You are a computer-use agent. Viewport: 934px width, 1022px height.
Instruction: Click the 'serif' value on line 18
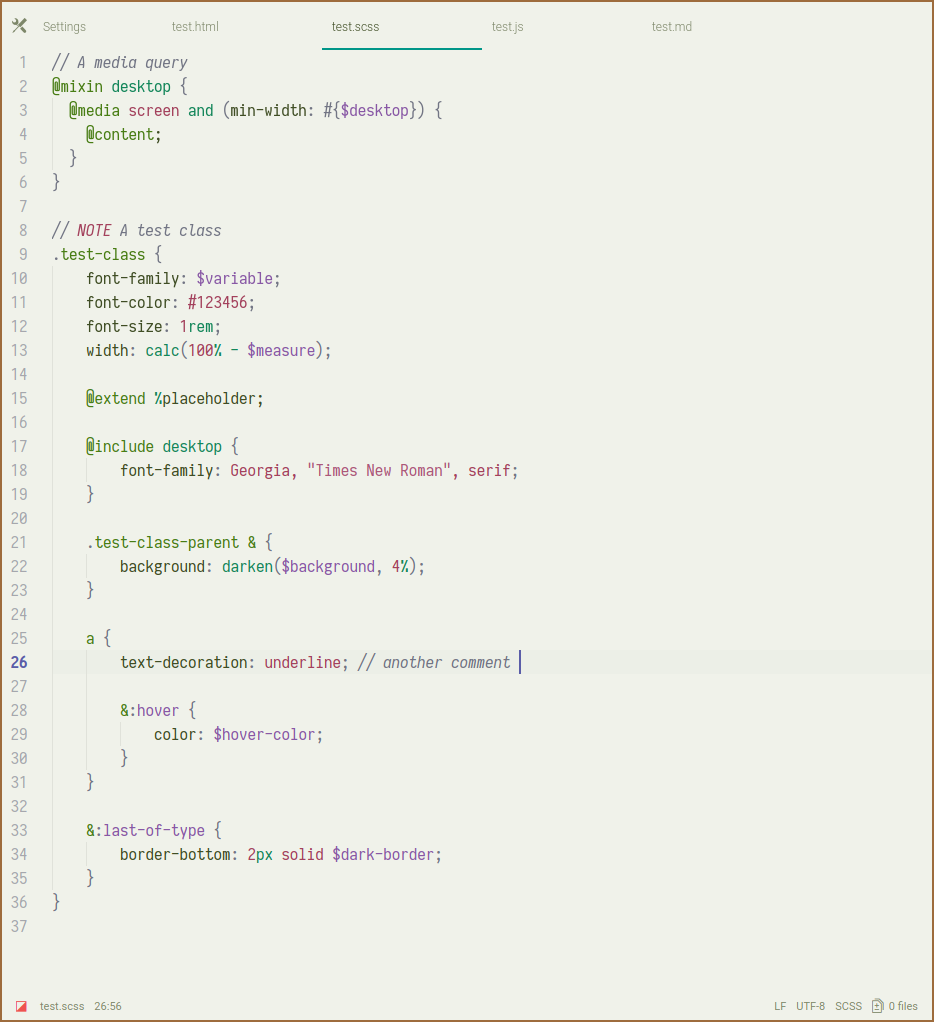(x=489, y=471)
